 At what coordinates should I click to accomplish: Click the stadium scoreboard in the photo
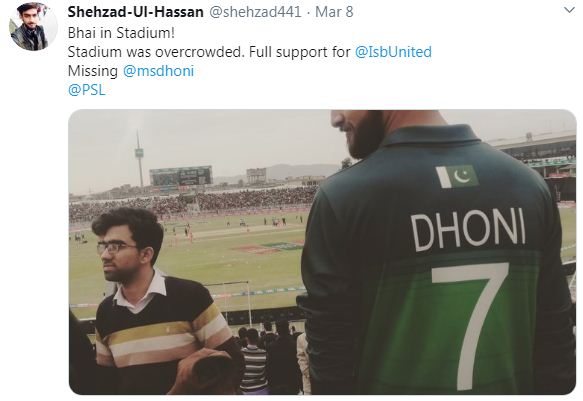point(181,176)
